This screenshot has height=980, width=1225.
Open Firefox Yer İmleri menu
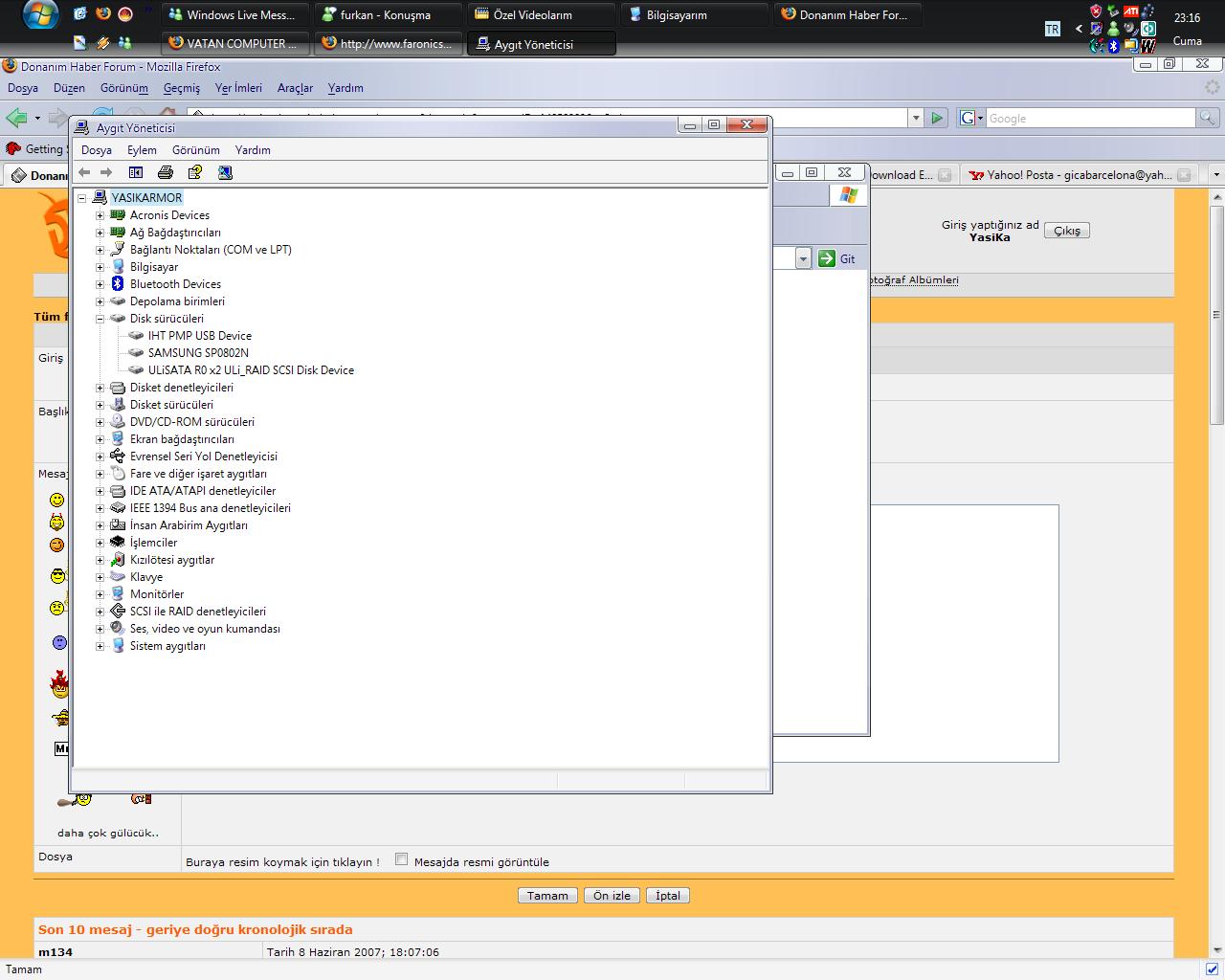pos(238,88)
